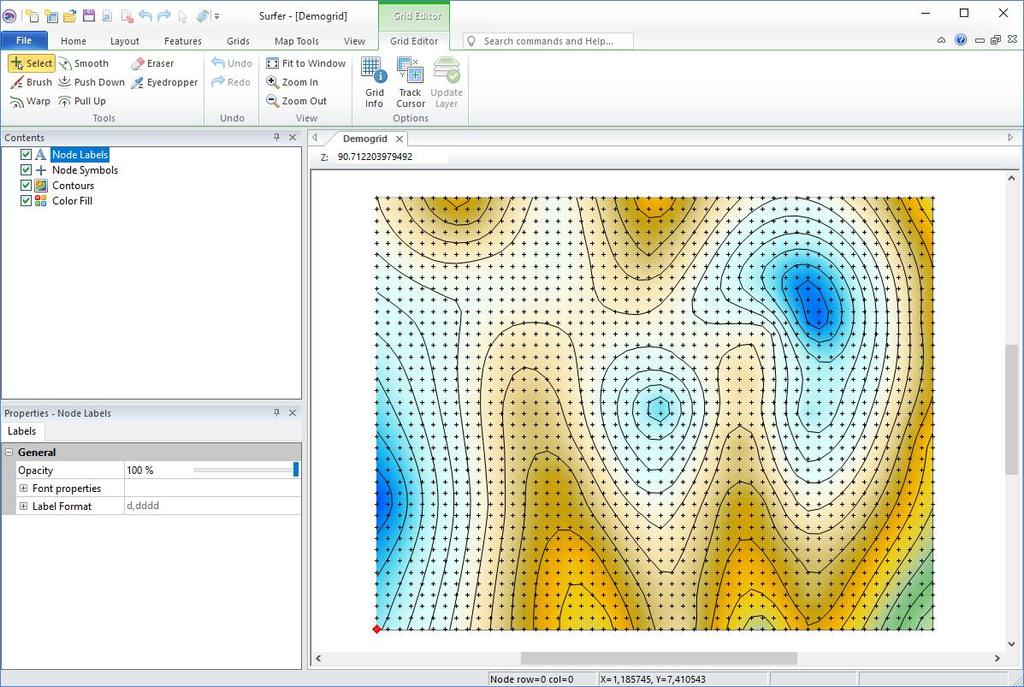
Task: Uncheck the Node Labels layer checkbox
Action: pyautogui.click(x=26, y=154)
